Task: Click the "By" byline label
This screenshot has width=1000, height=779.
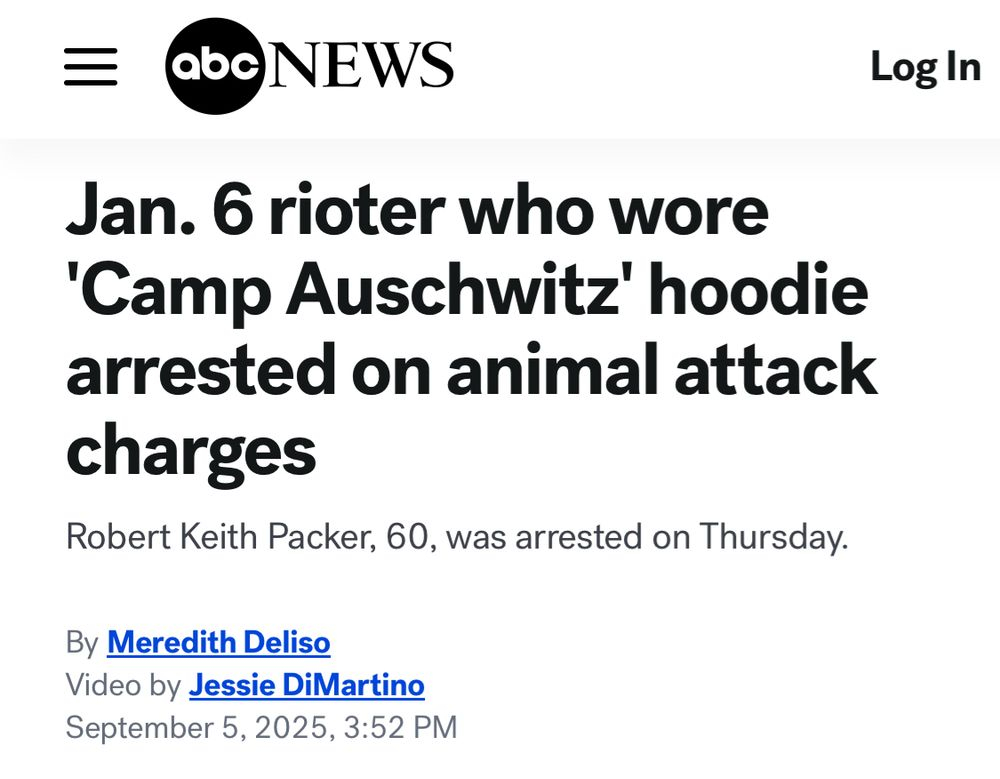Action: [82, 641]
